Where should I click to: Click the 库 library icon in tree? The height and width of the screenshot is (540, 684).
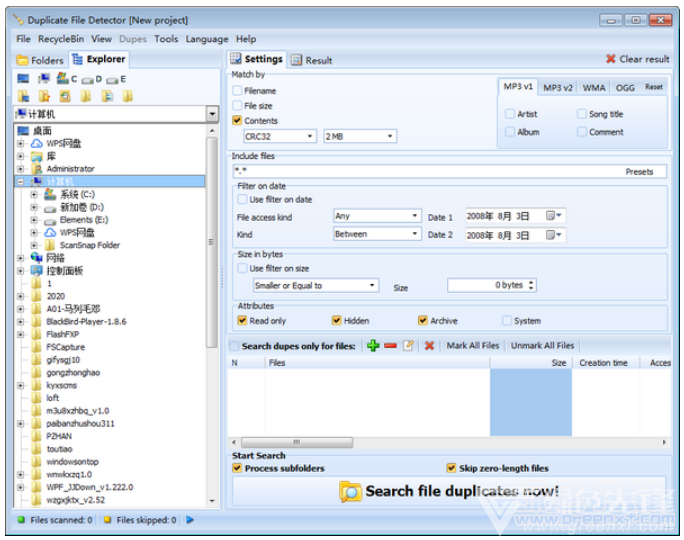click(37, 156)
